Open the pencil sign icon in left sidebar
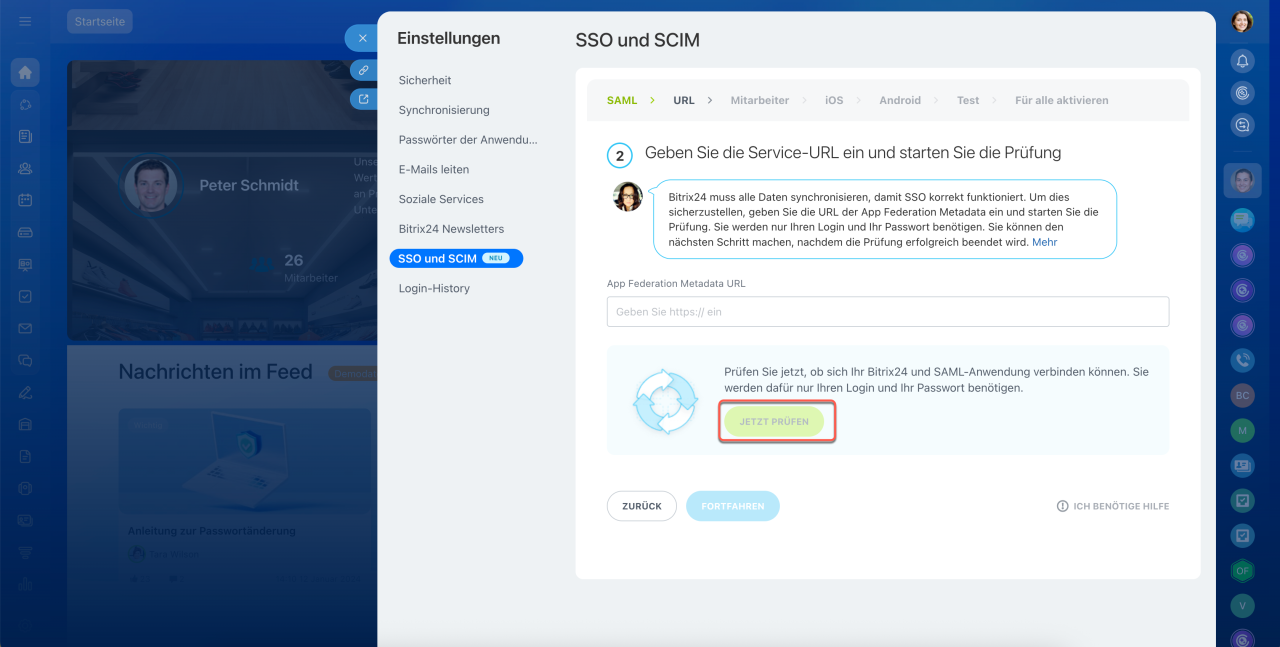 25,392
